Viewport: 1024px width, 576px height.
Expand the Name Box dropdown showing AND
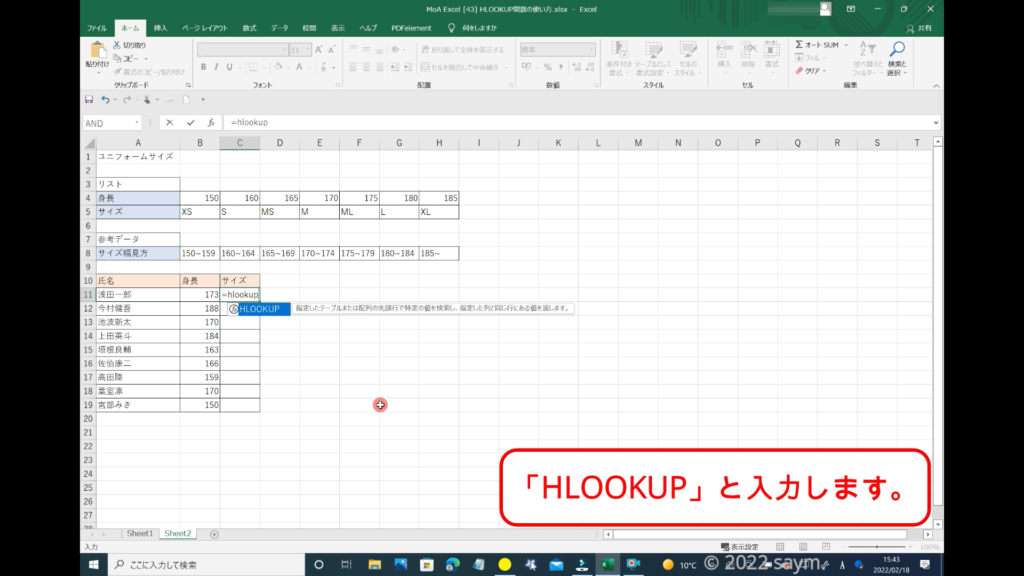137,123
